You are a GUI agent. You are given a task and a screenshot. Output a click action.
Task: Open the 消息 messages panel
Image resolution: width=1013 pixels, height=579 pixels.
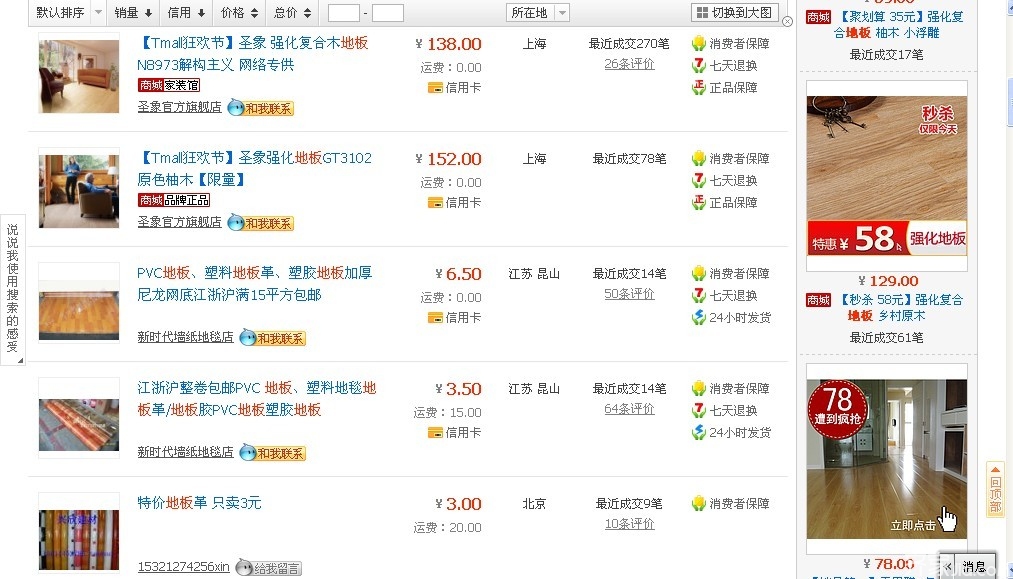click(x=972, y=565)
